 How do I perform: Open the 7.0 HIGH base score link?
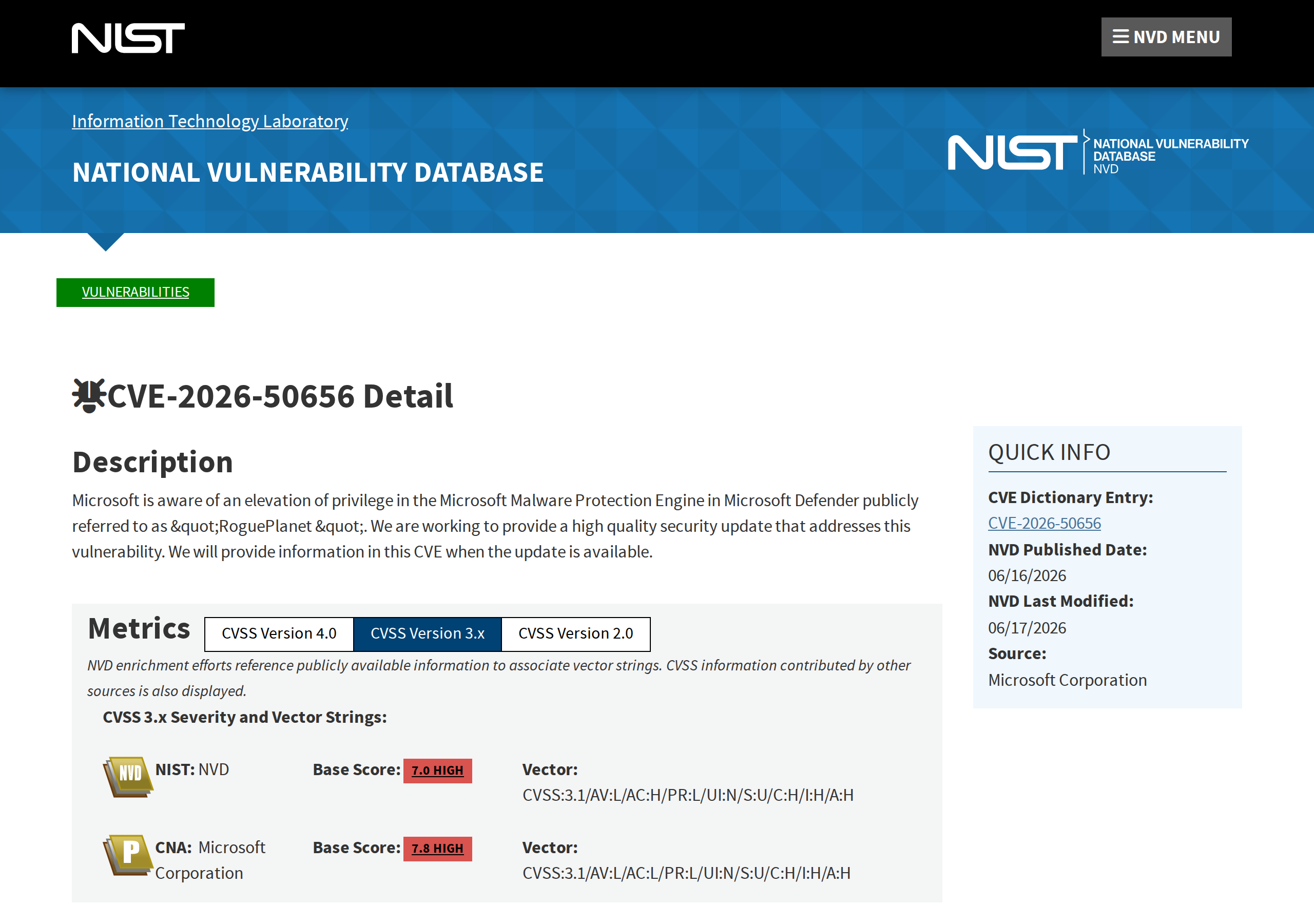438,771
